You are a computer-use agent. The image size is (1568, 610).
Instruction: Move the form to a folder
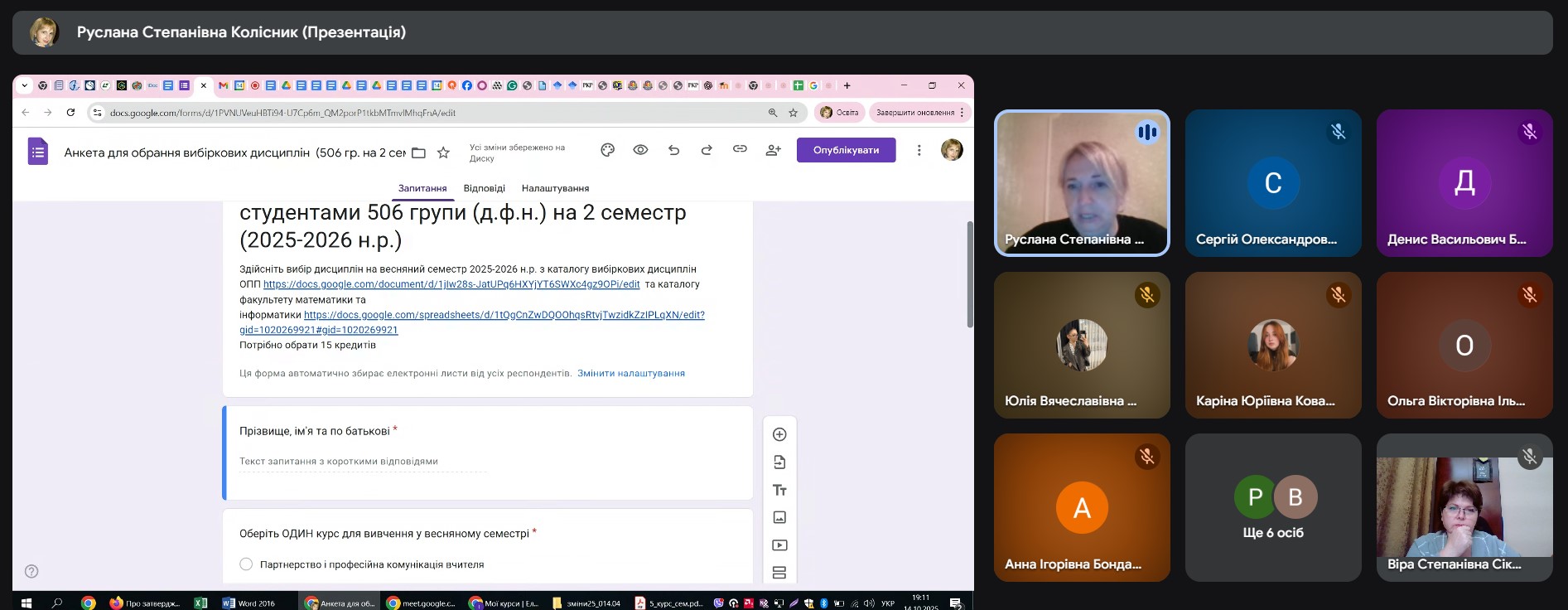click(418, 152)
